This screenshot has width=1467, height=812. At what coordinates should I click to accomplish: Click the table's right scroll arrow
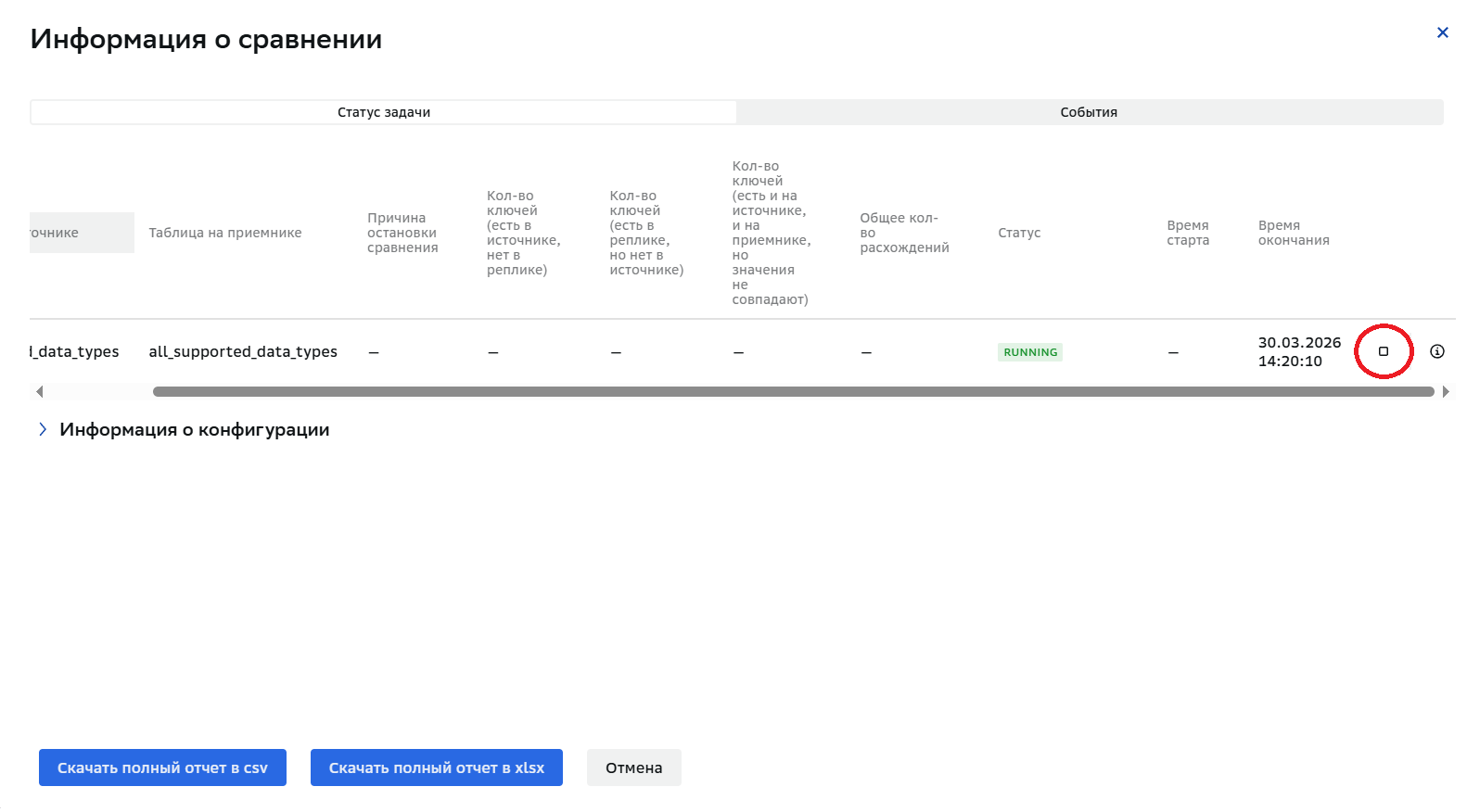[x=1446, y=391]
